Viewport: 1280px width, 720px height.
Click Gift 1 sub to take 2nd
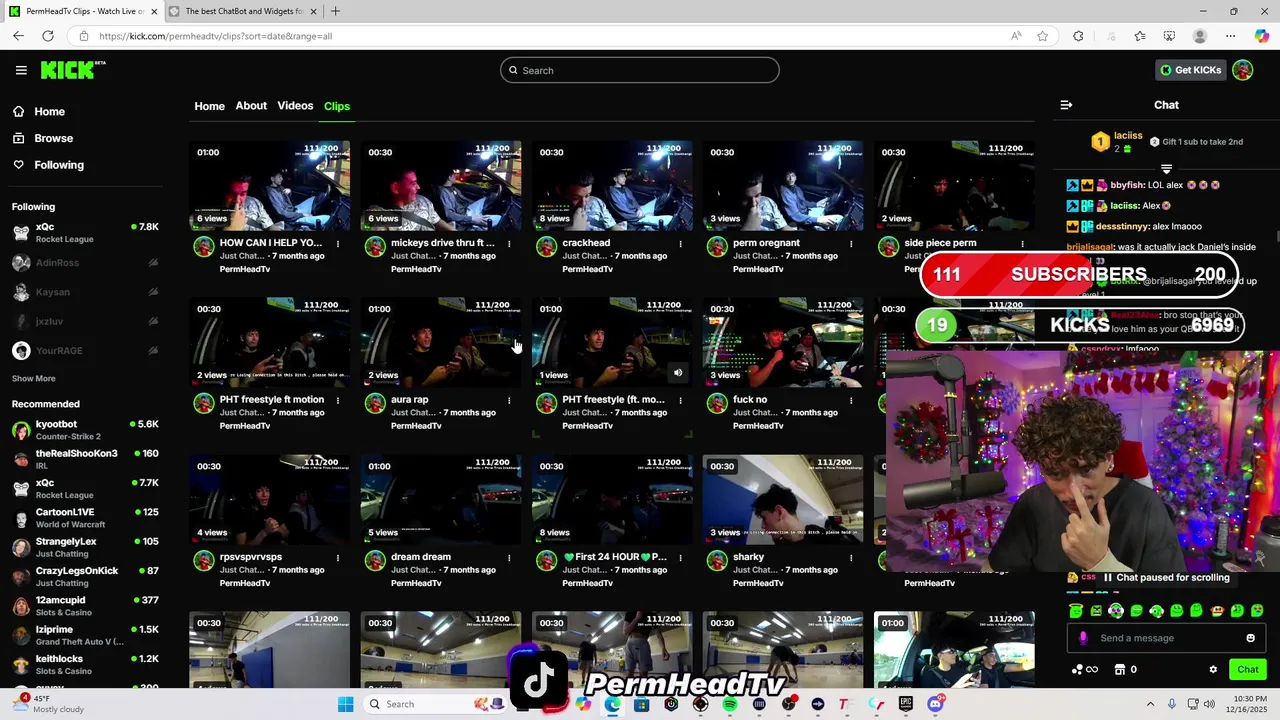coord(1195,142)
